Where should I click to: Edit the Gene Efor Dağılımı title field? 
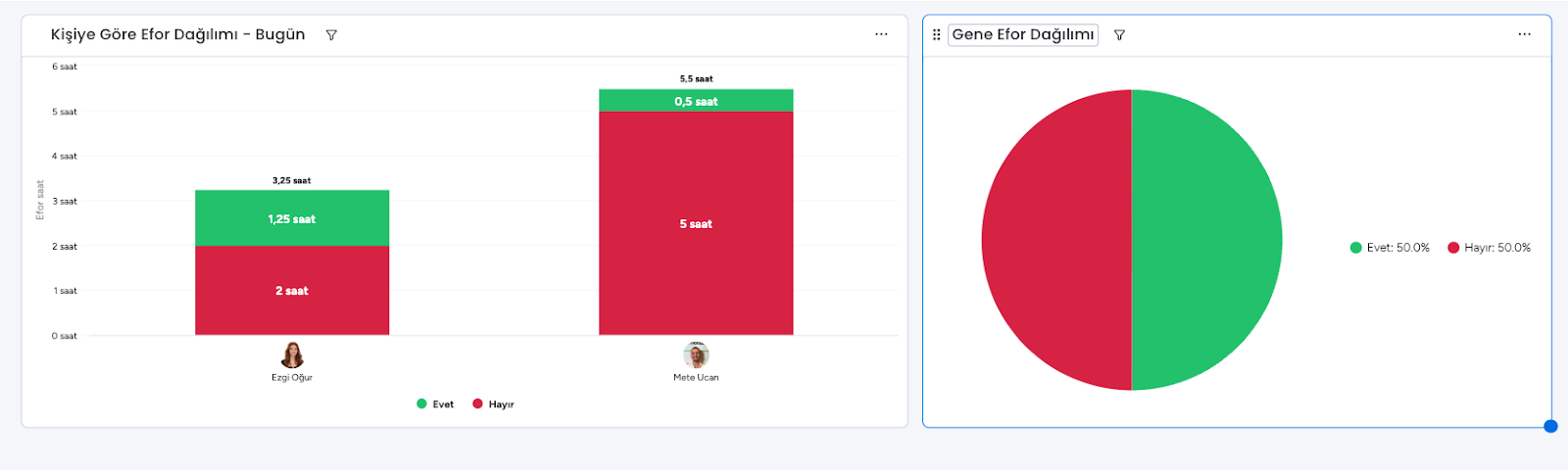click(1023, 34)
